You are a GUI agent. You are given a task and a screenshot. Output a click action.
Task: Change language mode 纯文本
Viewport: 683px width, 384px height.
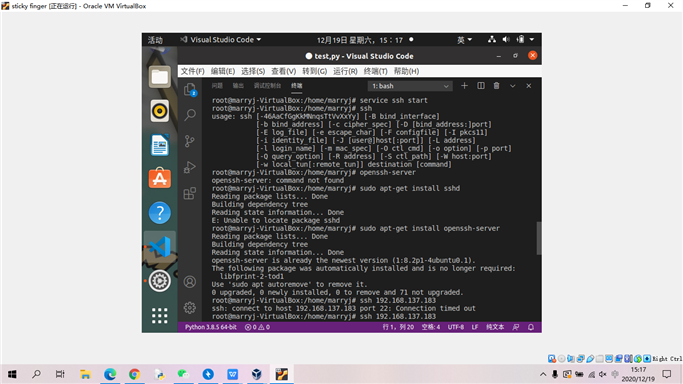tap(495, 327)
